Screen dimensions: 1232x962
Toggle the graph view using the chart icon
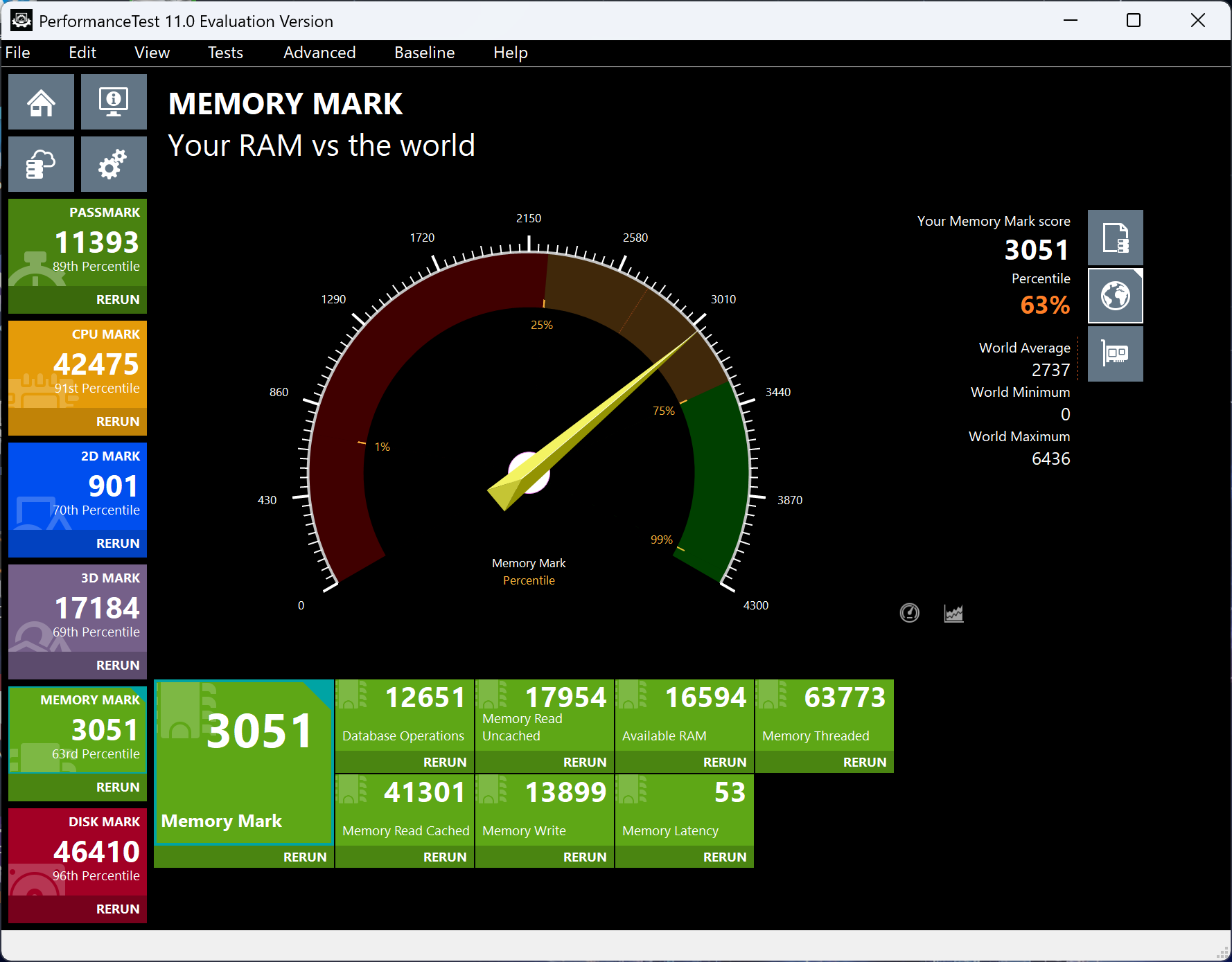(x=953, y=612)
